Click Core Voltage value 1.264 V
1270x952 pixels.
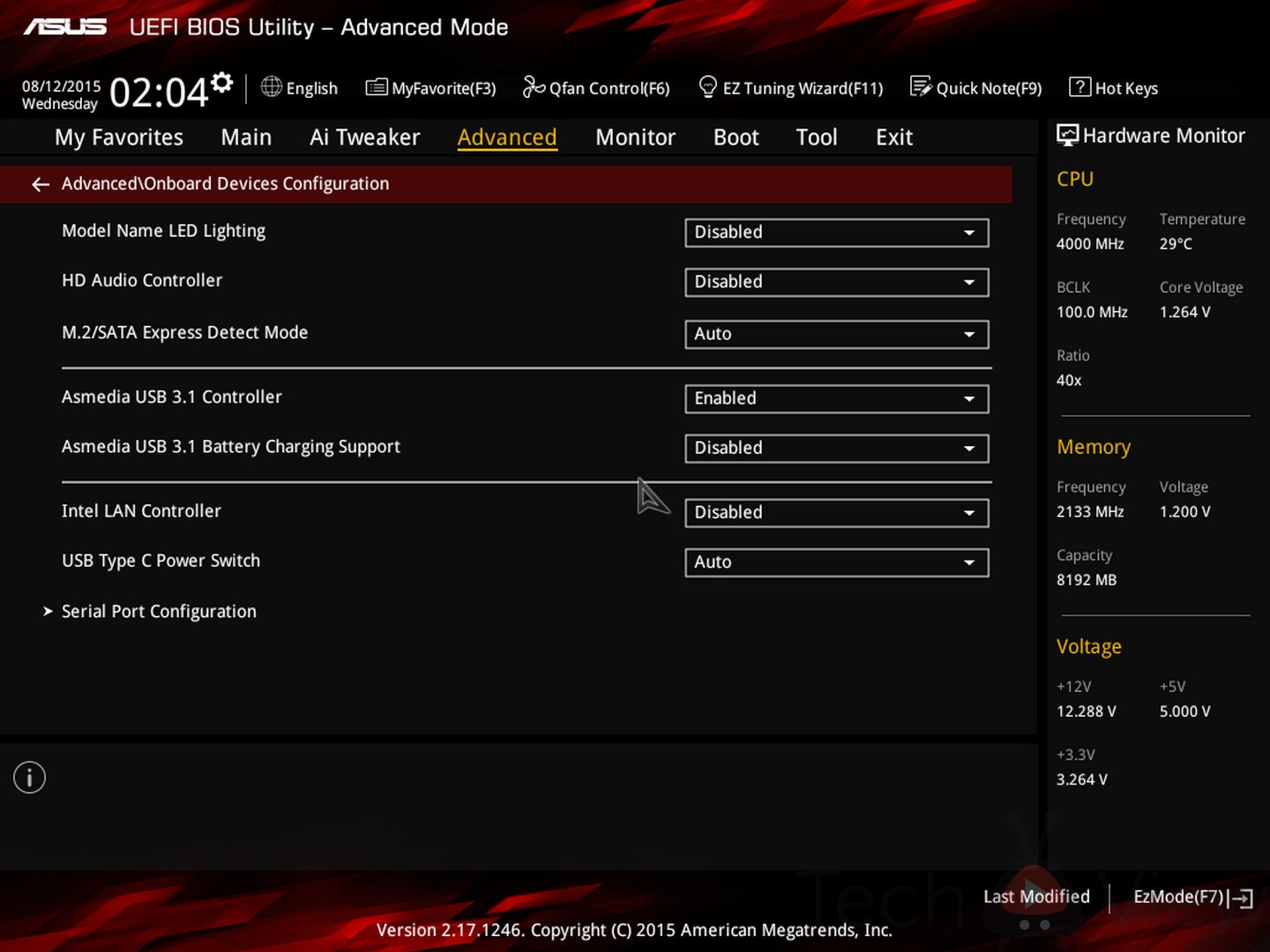click(x=1184, y=312)
